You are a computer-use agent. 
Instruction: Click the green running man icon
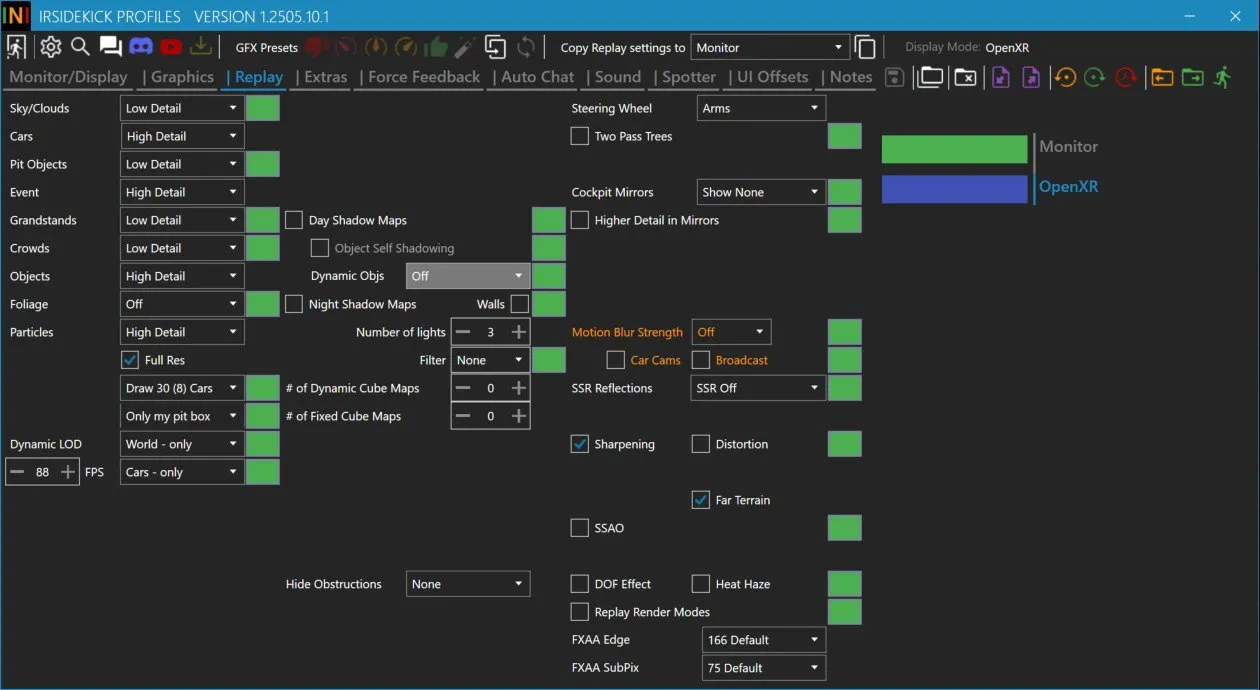[x=1222, y=77]
